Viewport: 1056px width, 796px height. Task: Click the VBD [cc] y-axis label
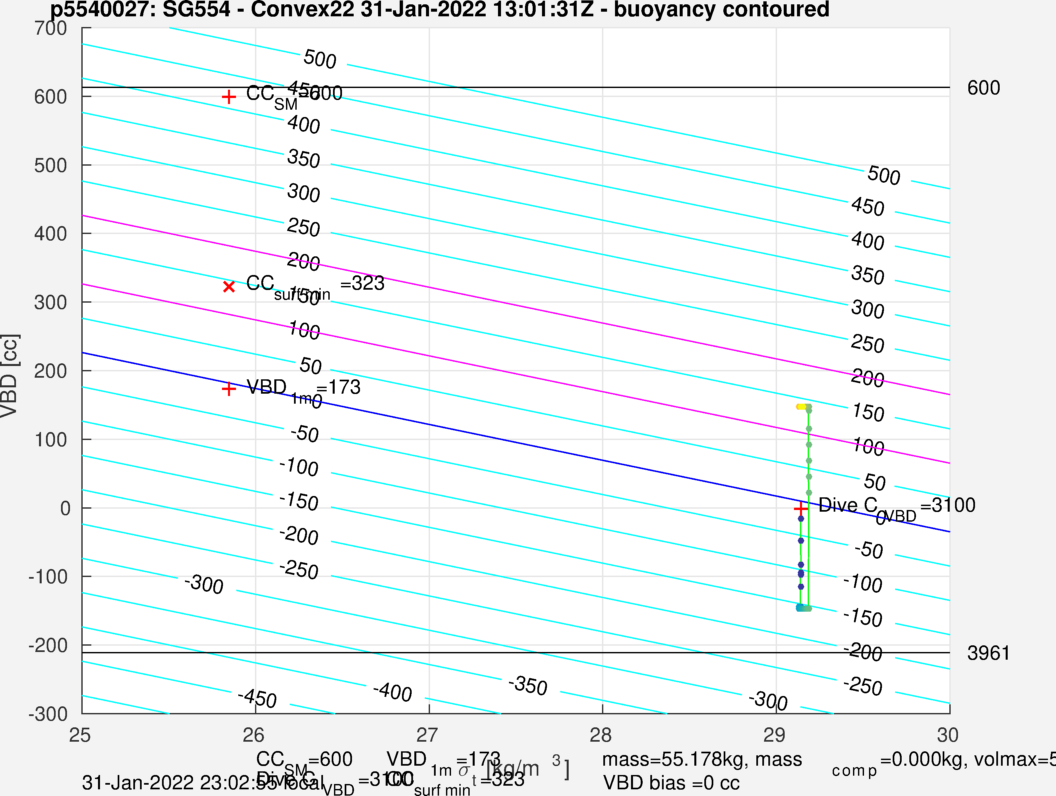[9, 375]
